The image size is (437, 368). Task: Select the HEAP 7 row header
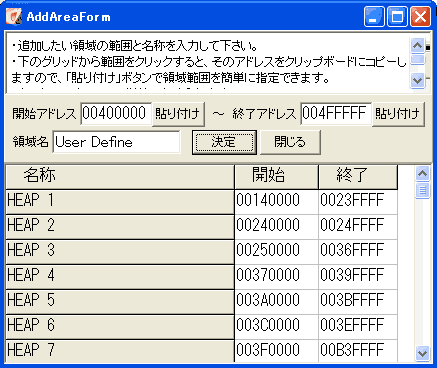point(120,351)
